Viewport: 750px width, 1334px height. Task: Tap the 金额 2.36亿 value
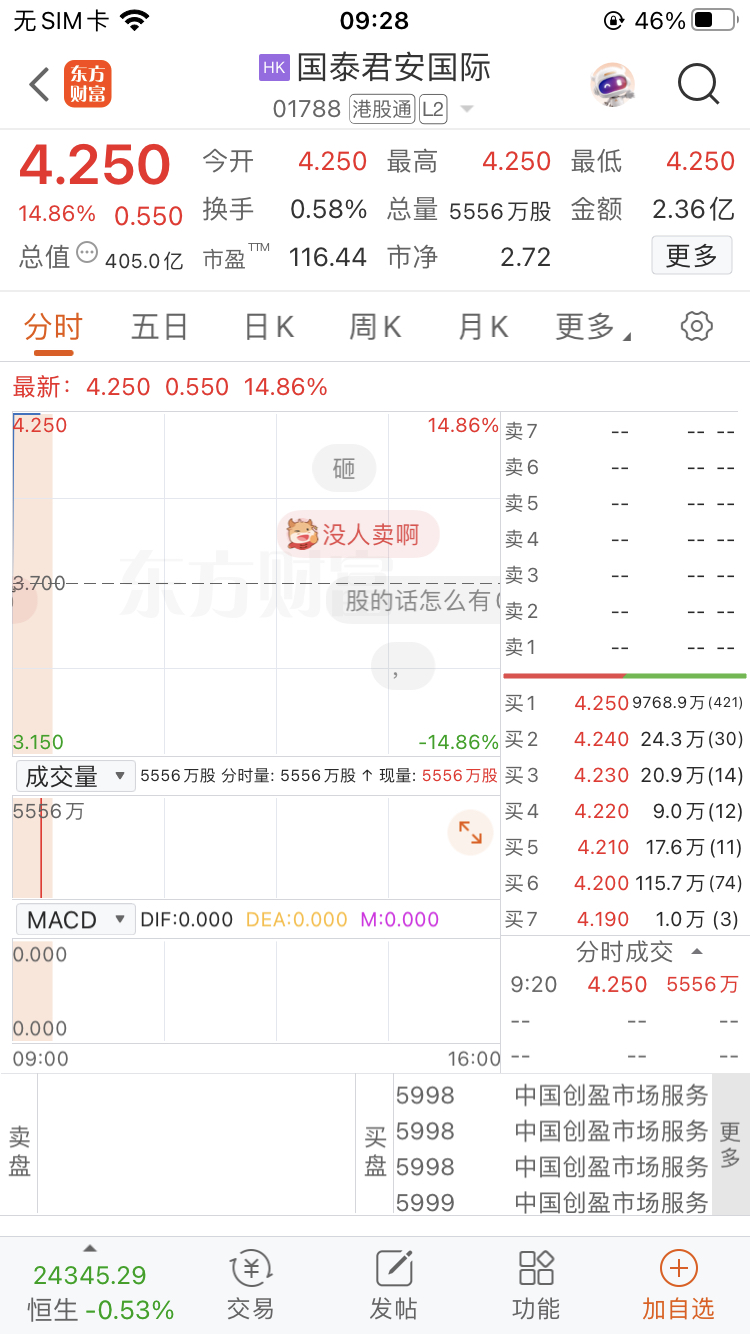point(693,209)
